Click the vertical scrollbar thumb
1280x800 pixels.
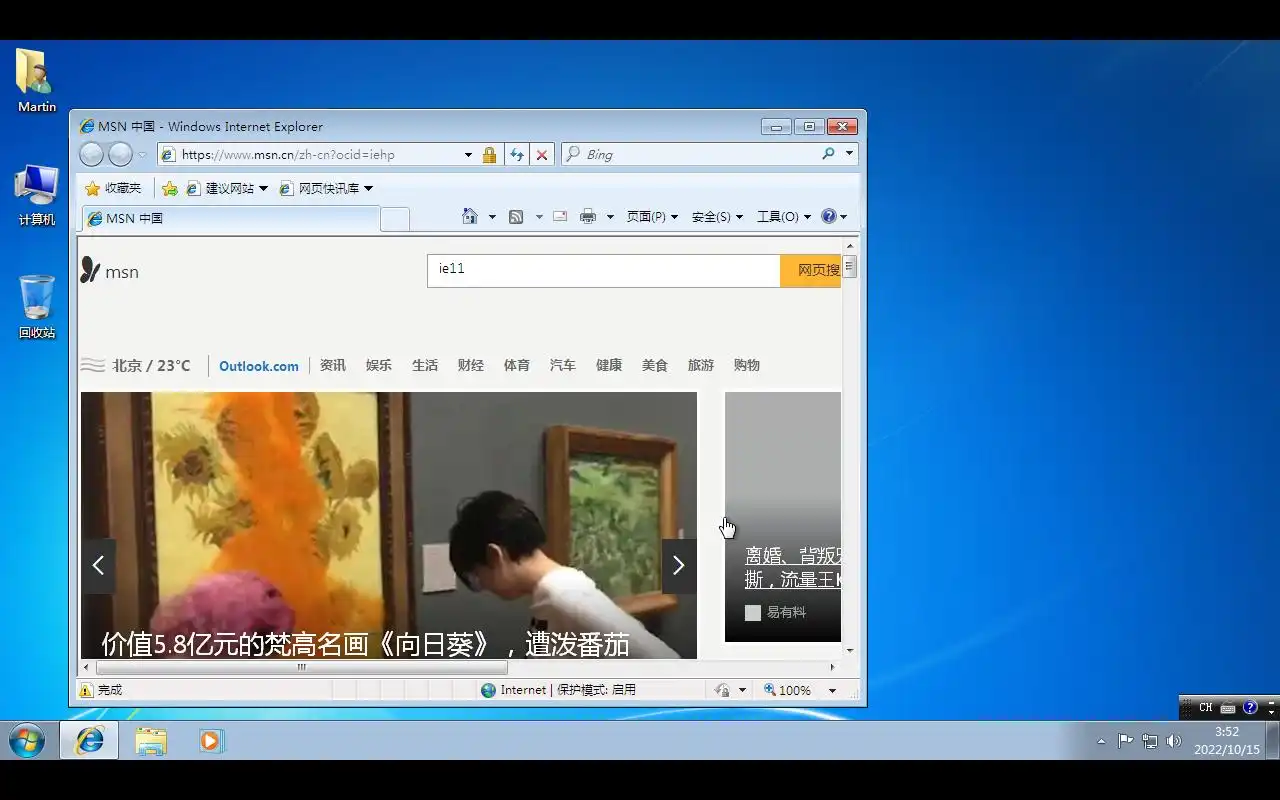click(849, 266)
